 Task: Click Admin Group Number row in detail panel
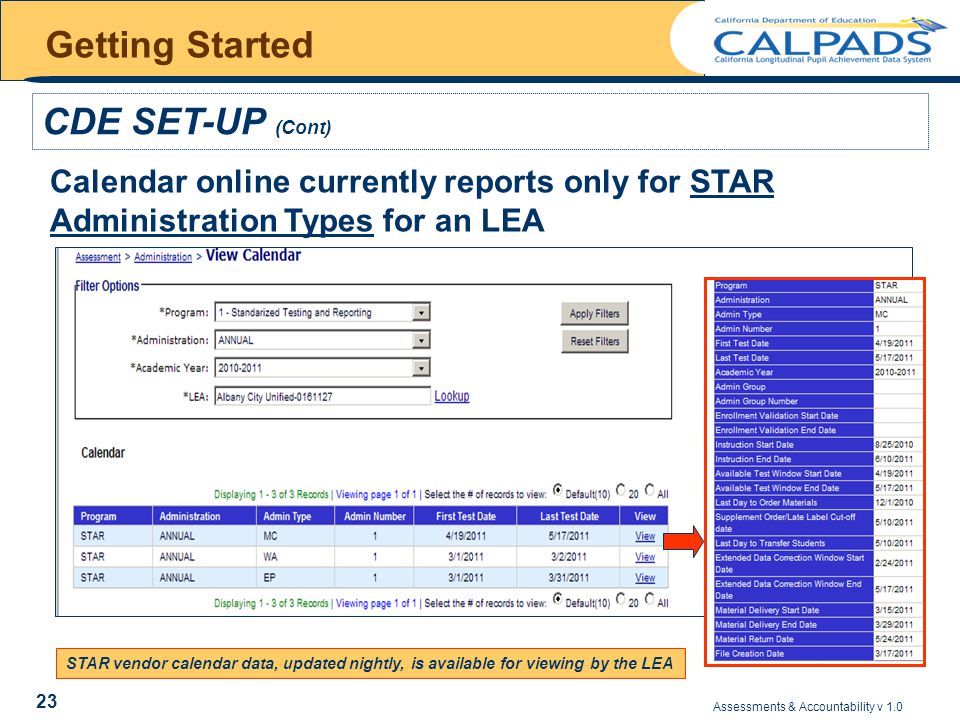pyautogui.click(x=818, y=401)
